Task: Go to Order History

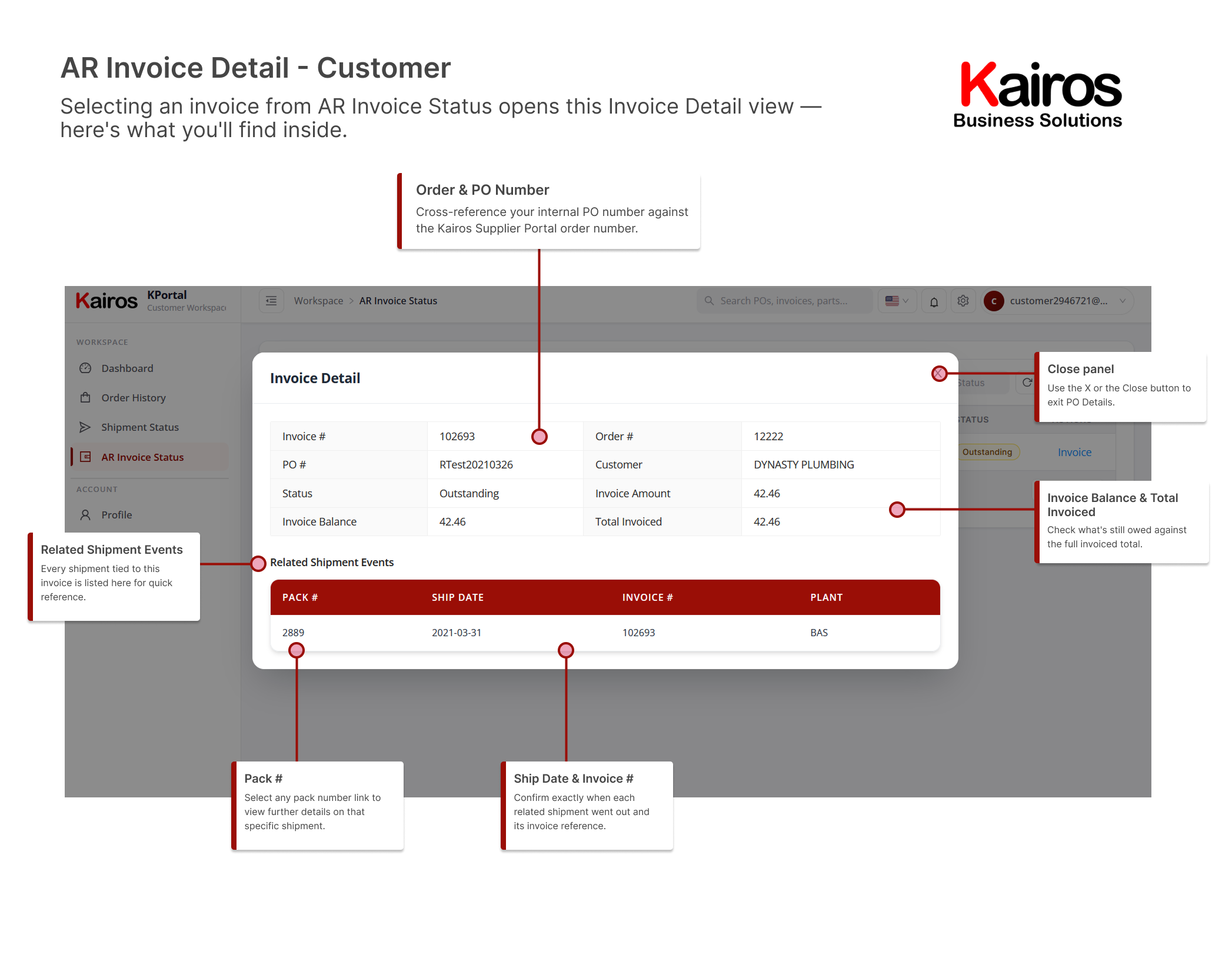Action: [x=149, y=398]
